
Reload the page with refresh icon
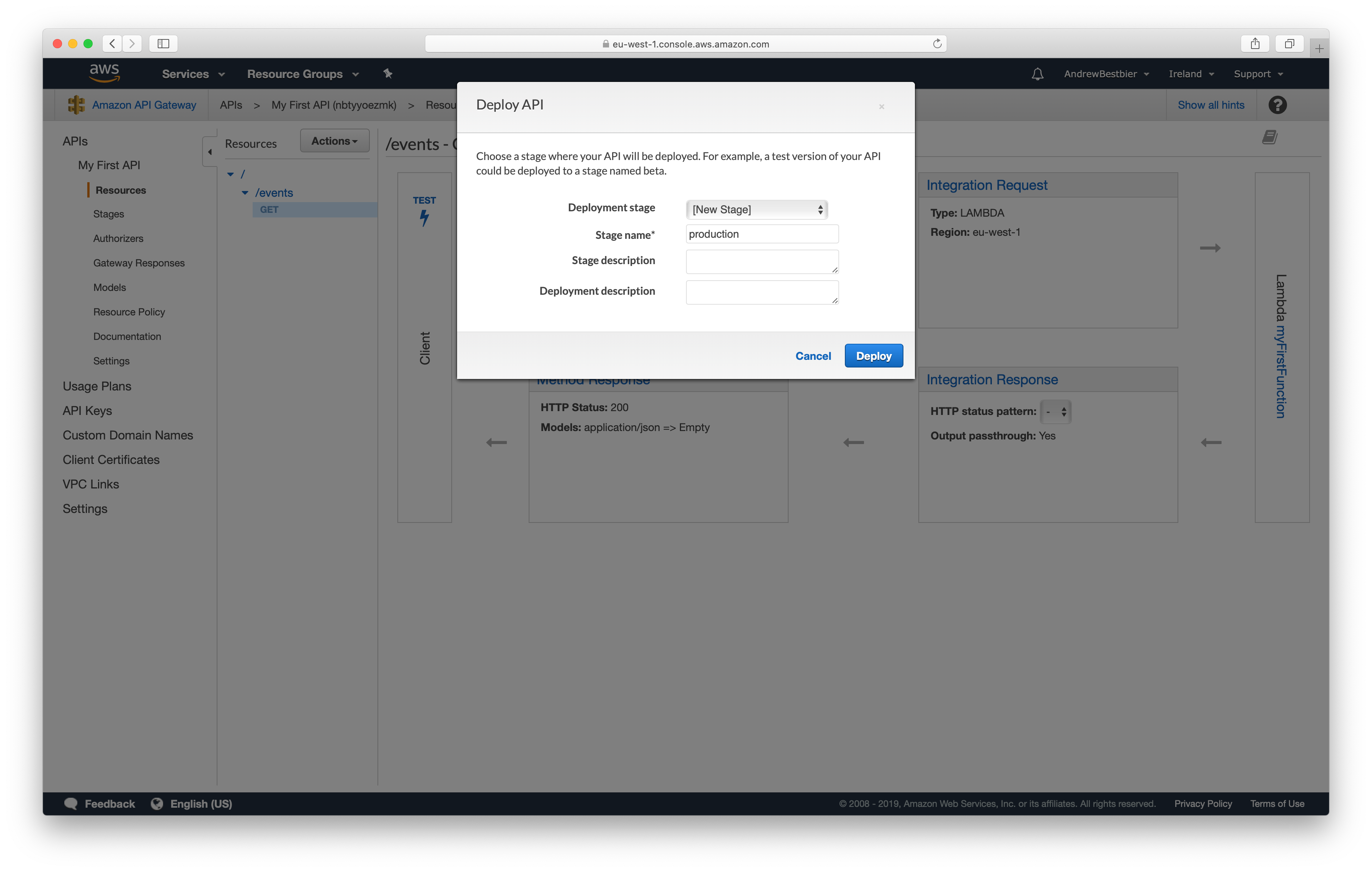tap(937, 44)
